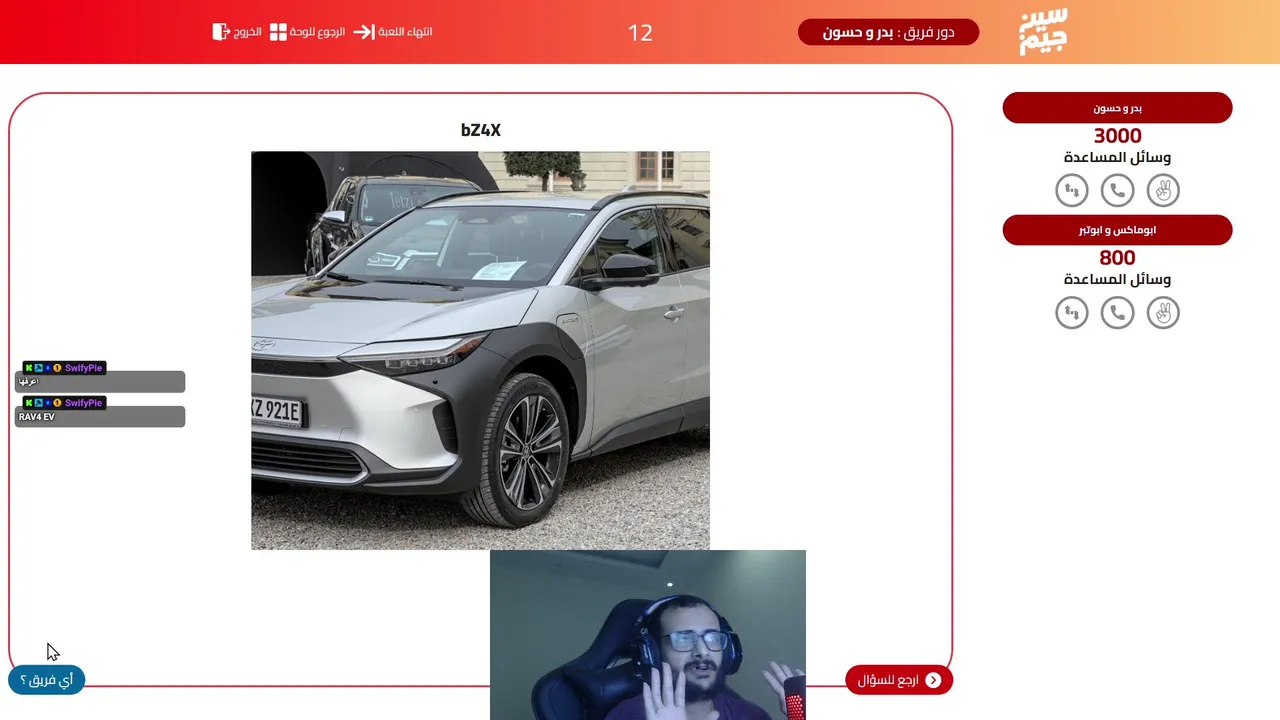Click the Toyota car photo
Viewport: 1280px width, 720px height.
coord(480,350)
